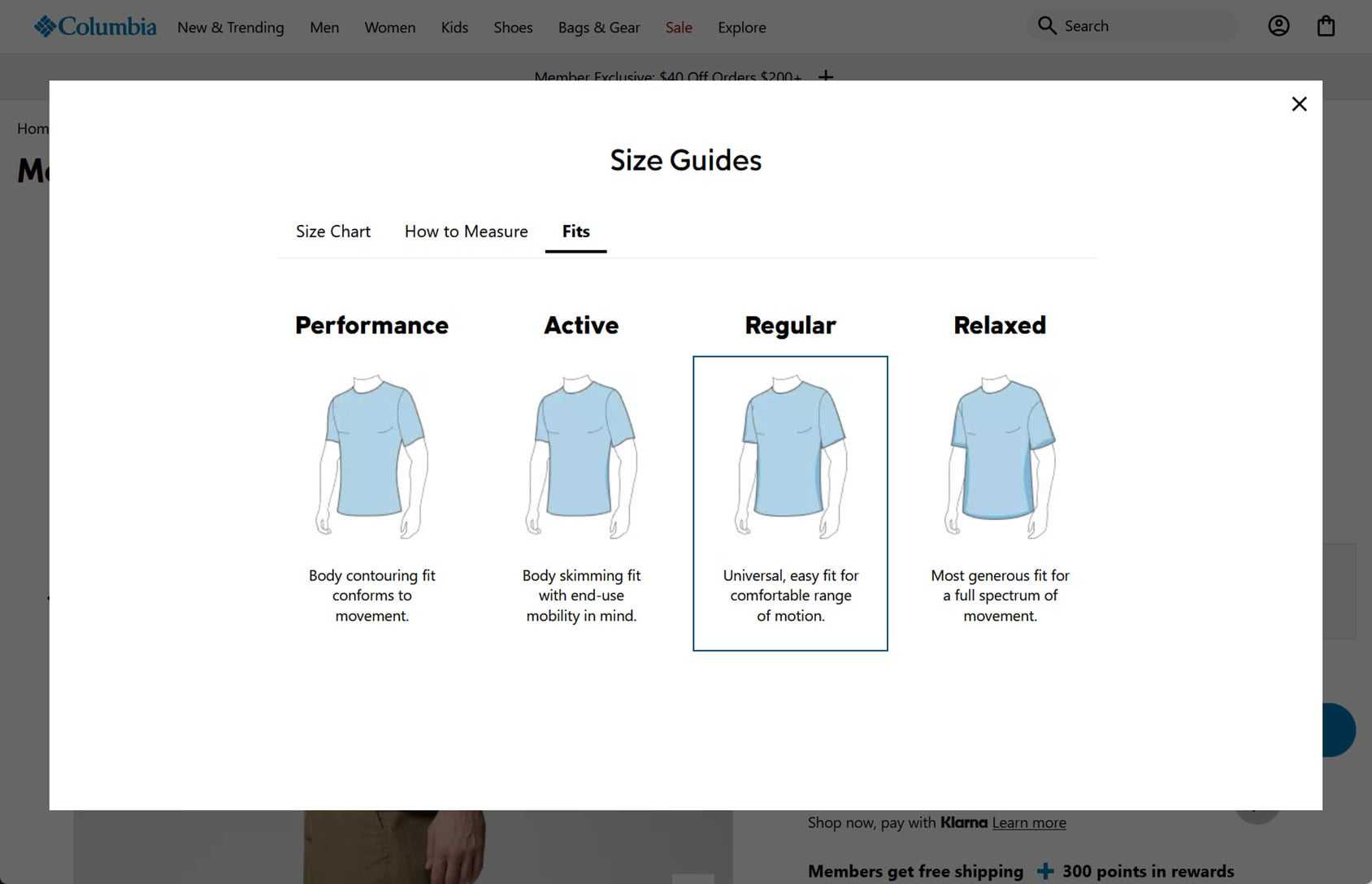1372x884 pixels.
Task: Open the Men menu
Action: pyautogui.click(x=324, y=28)
